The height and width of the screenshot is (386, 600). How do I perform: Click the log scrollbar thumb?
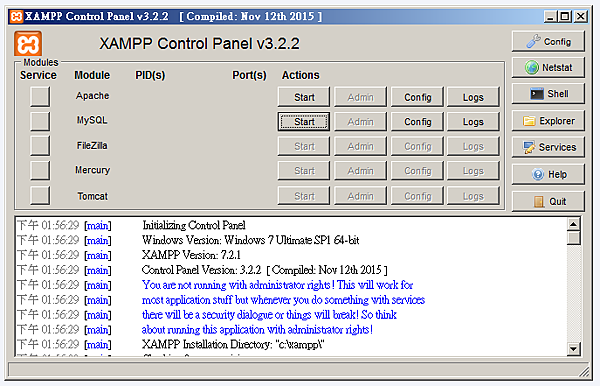click(x=573, y=238)
